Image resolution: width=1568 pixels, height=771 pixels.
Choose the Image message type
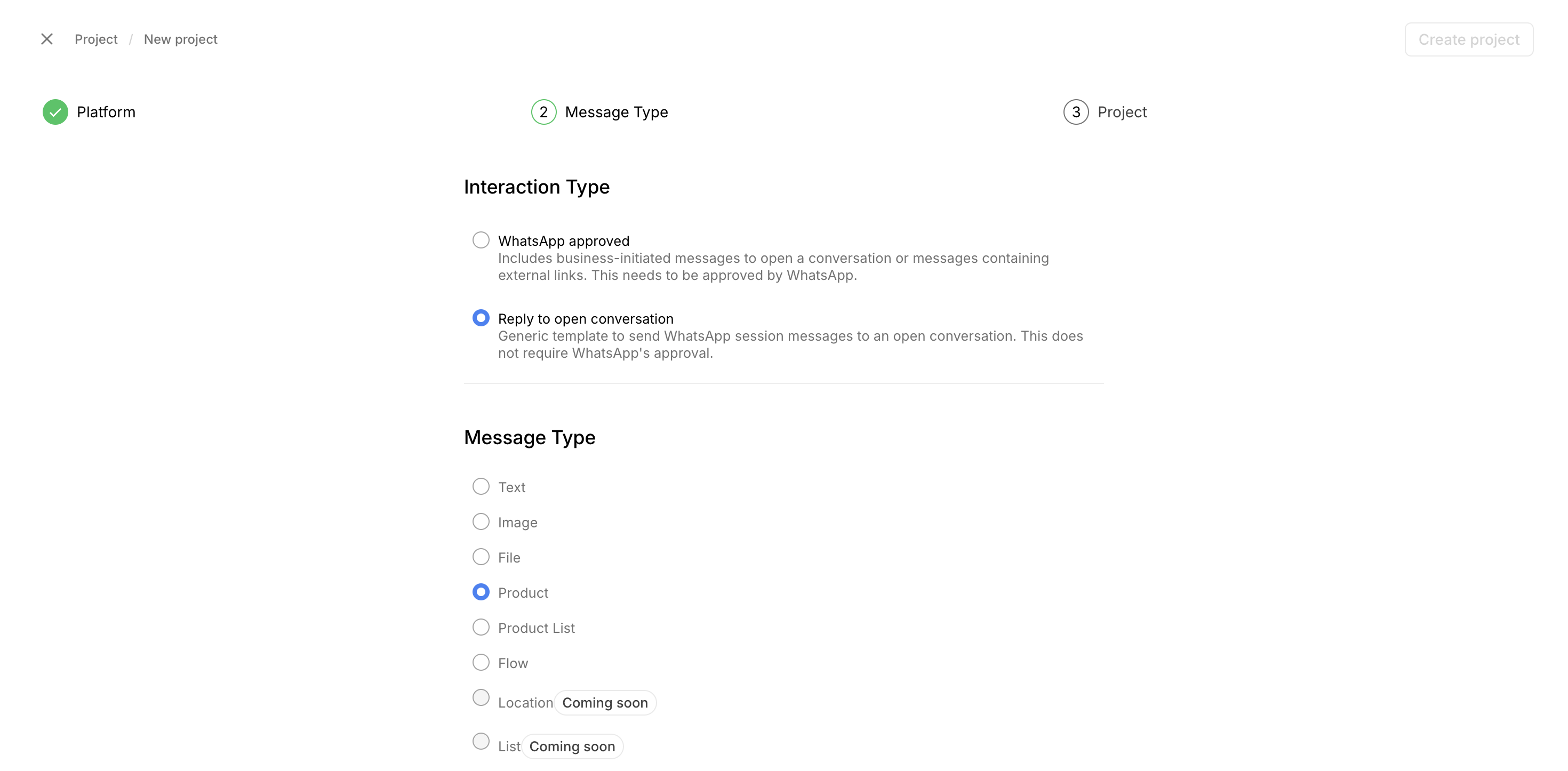(x=481, y=521)
